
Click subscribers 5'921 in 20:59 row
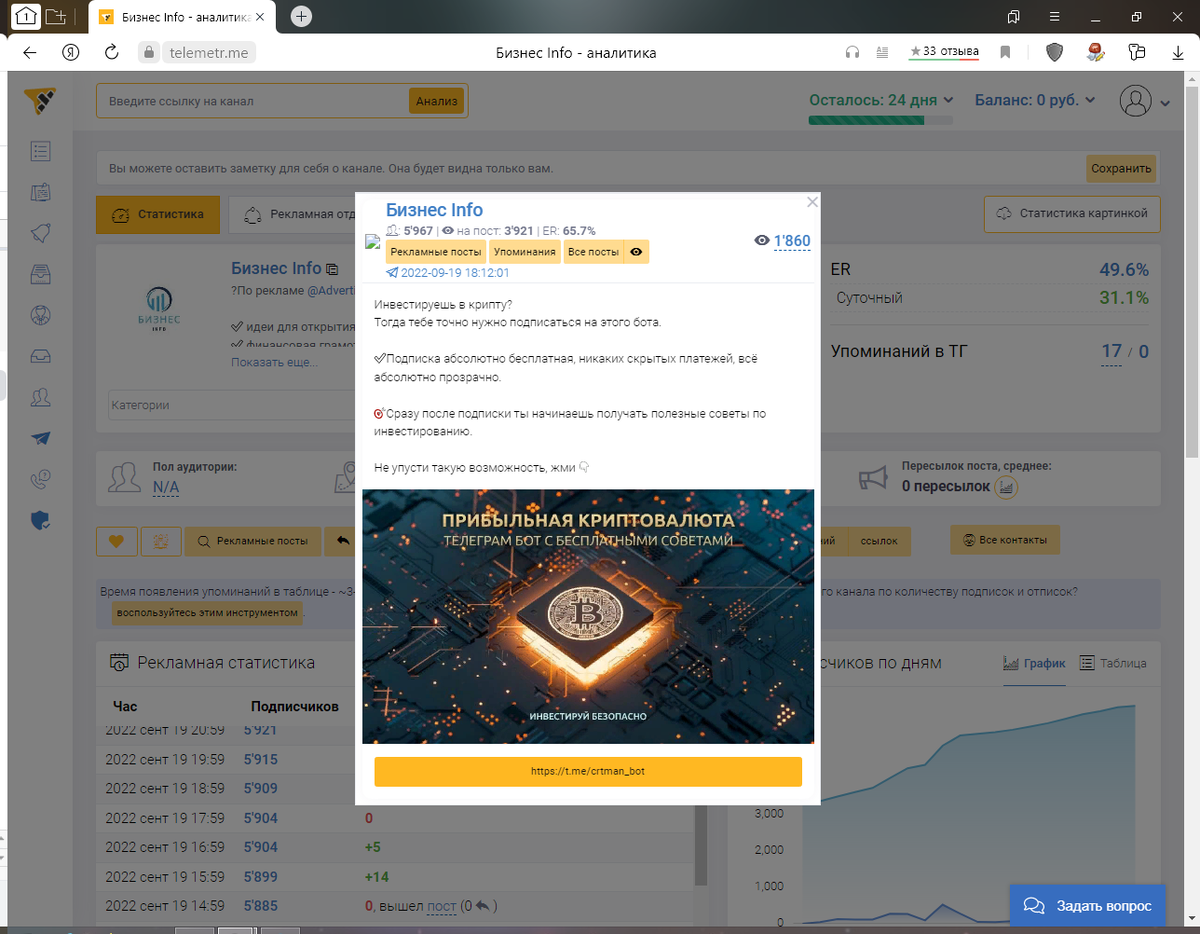point(260,730)
